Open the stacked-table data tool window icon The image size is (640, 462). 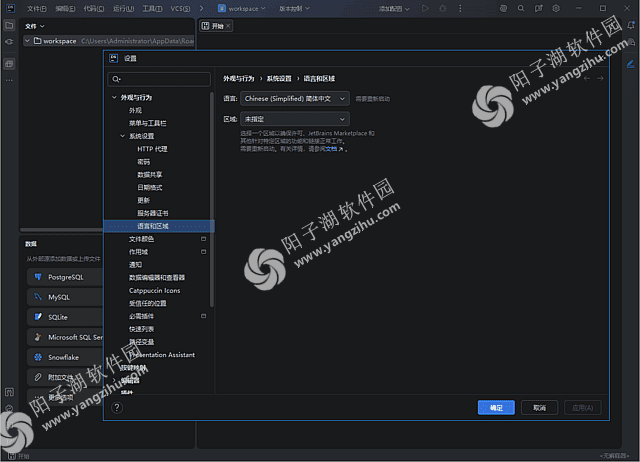pyautogui.click(x=9, y=64)
